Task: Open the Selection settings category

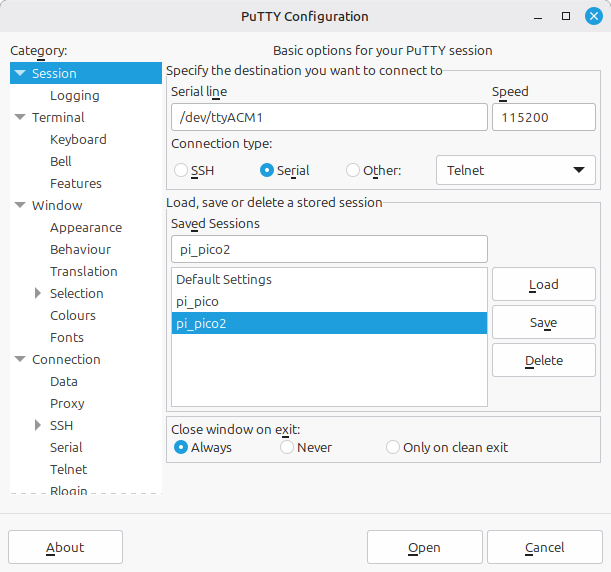Action: click(x=77, y=293)
